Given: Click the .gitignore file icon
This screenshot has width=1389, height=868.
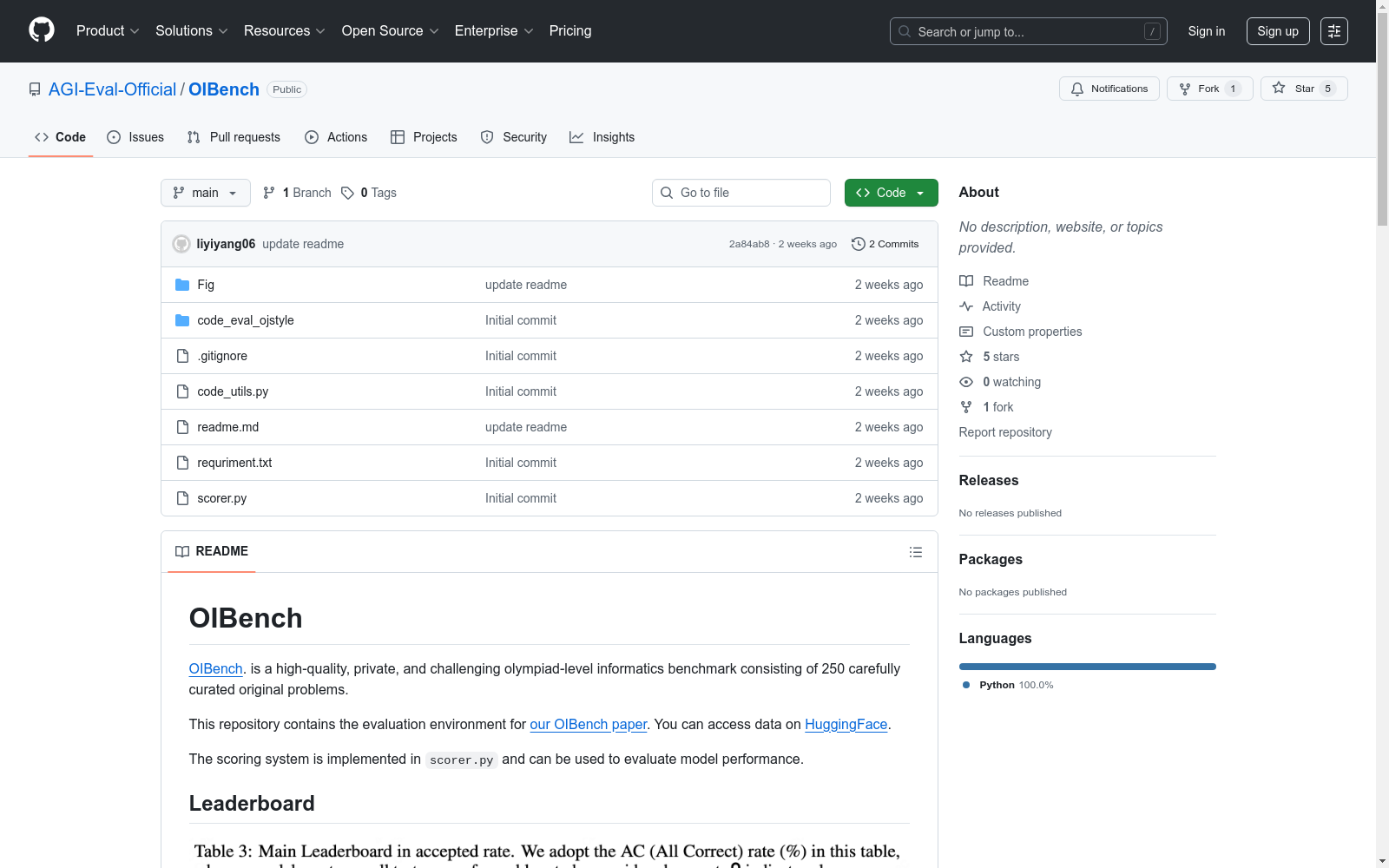Looking at the screenshot, I should click(182, 356).
